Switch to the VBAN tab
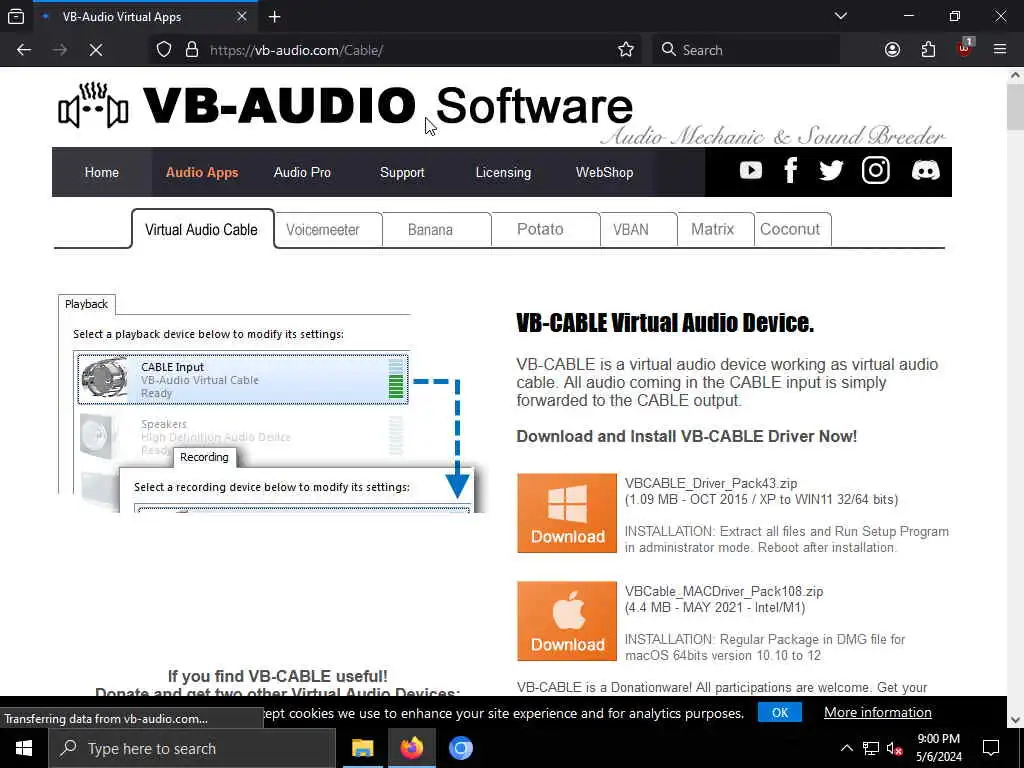Screen dimensions: 1024x768 tap(638, 229)
